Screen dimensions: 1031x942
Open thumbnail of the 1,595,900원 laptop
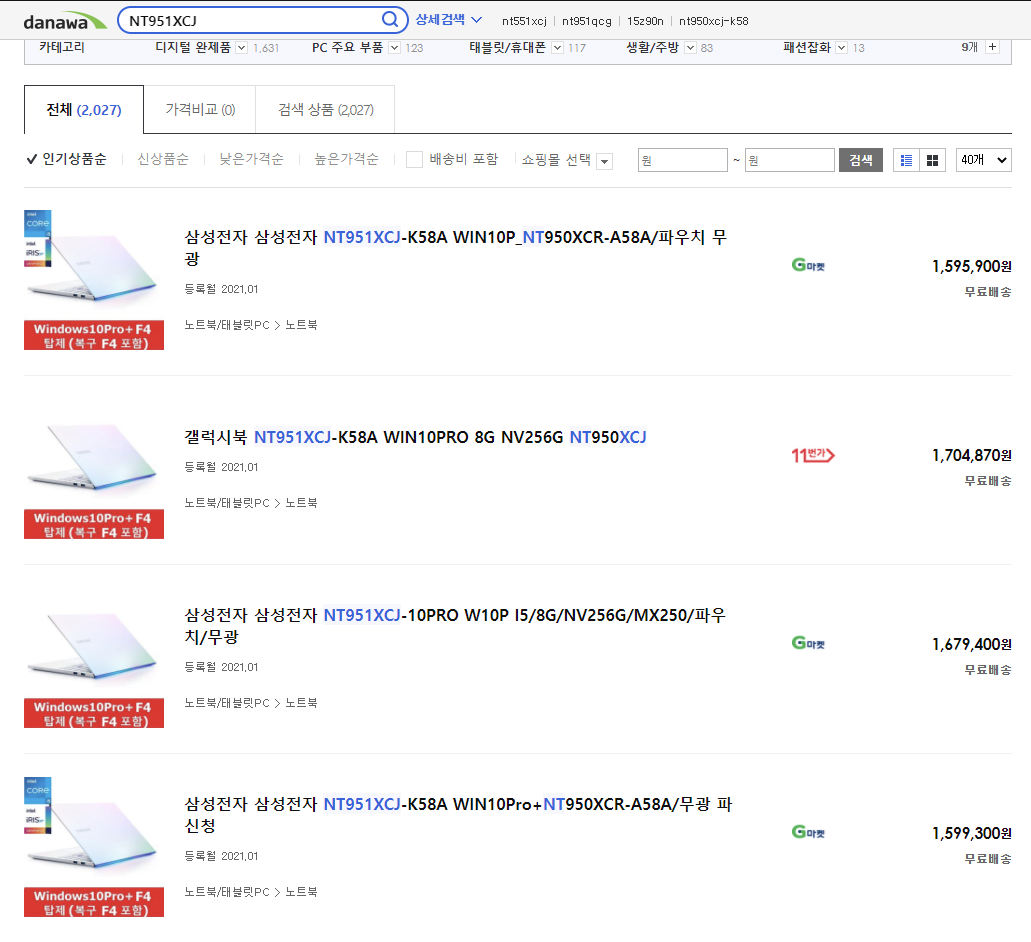pyautogui.click(x=93, y=279)
